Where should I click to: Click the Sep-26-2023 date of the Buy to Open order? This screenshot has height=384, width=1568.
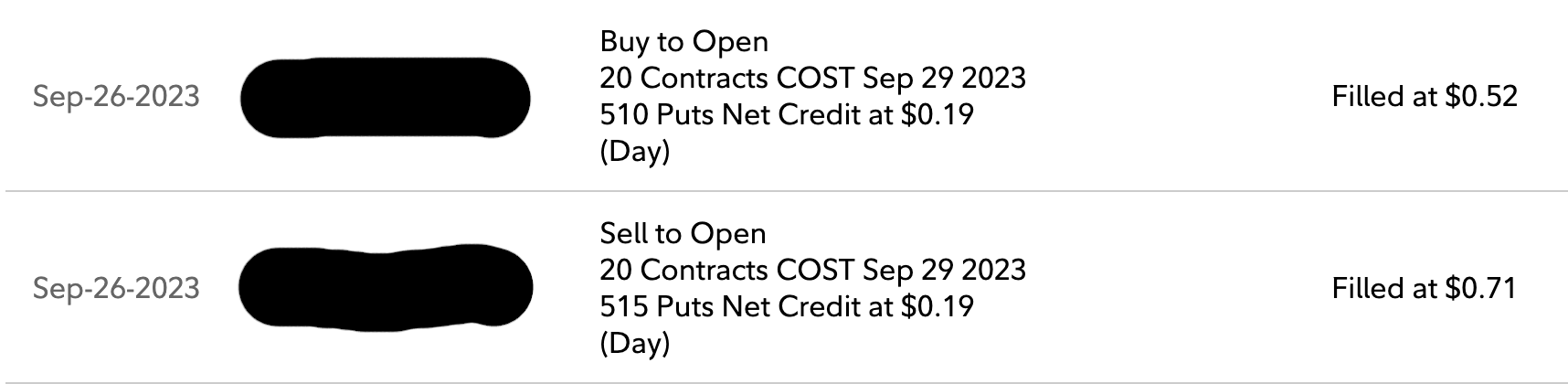click(x=116, y=96)
